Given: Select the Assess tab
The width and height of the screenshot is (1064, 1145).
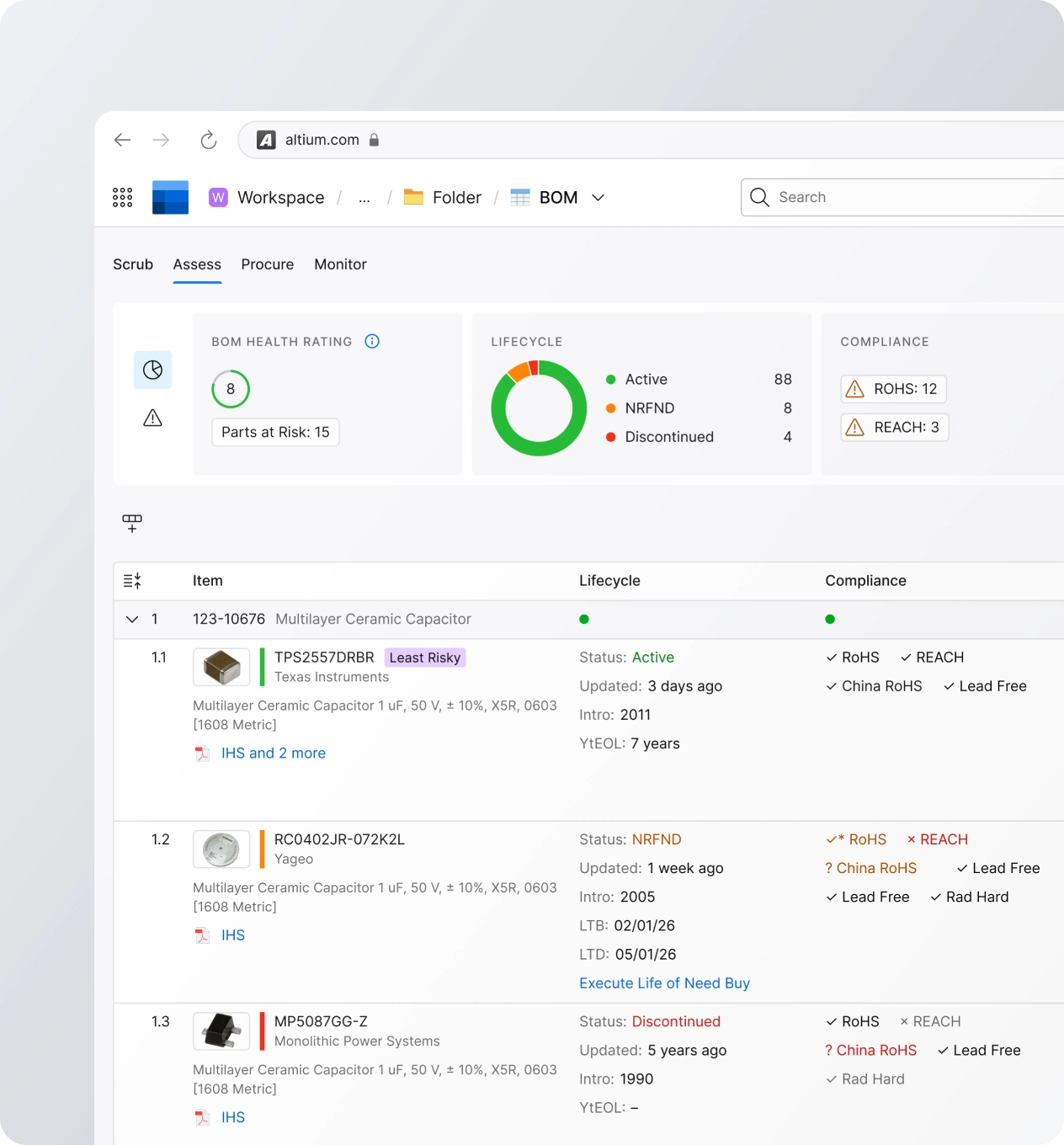Looking at the screenshot, I should pyautogui.click(x=197, y=264).
